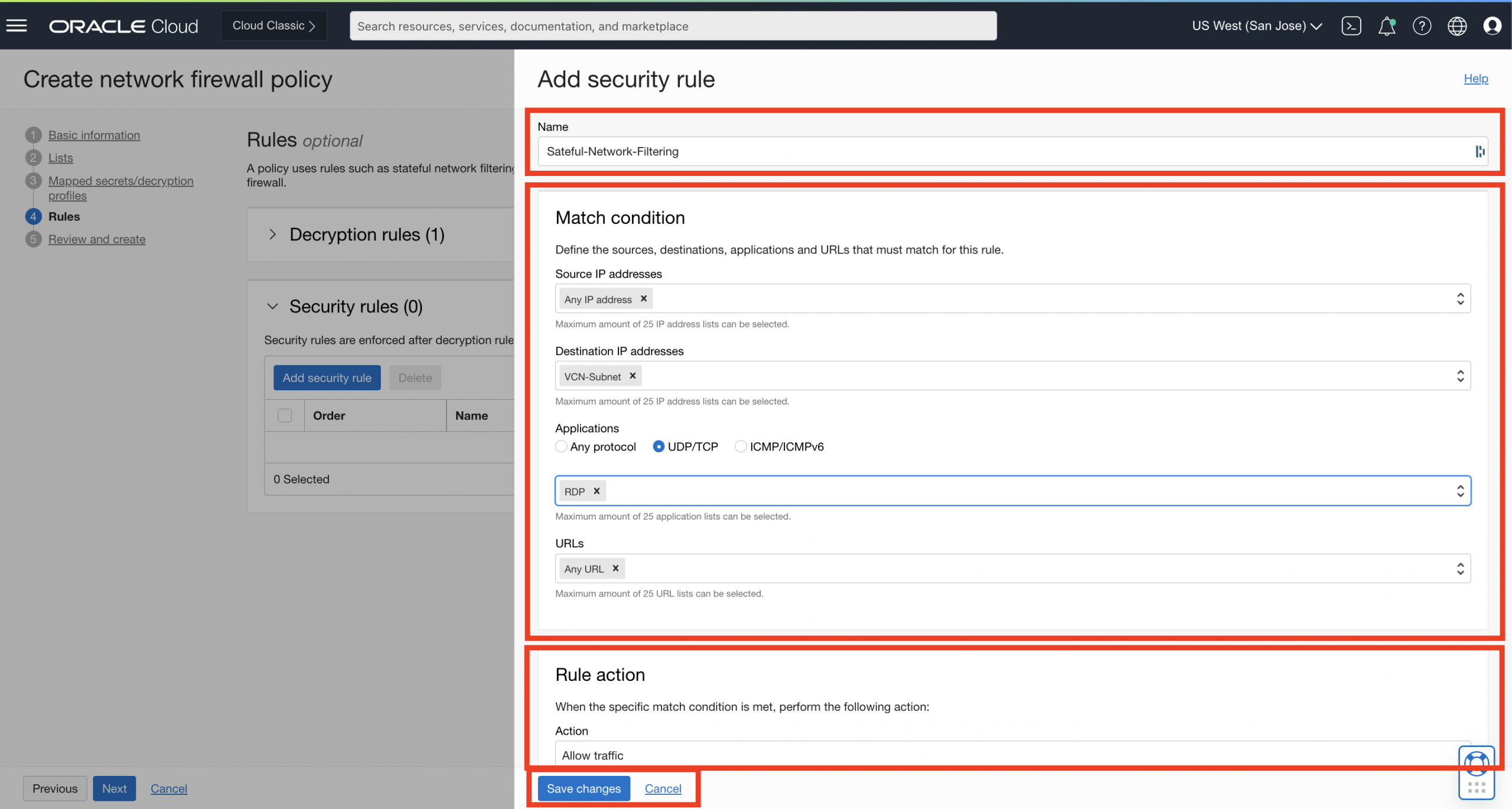Open the Cloud Shell terminal

[1351, 25]
